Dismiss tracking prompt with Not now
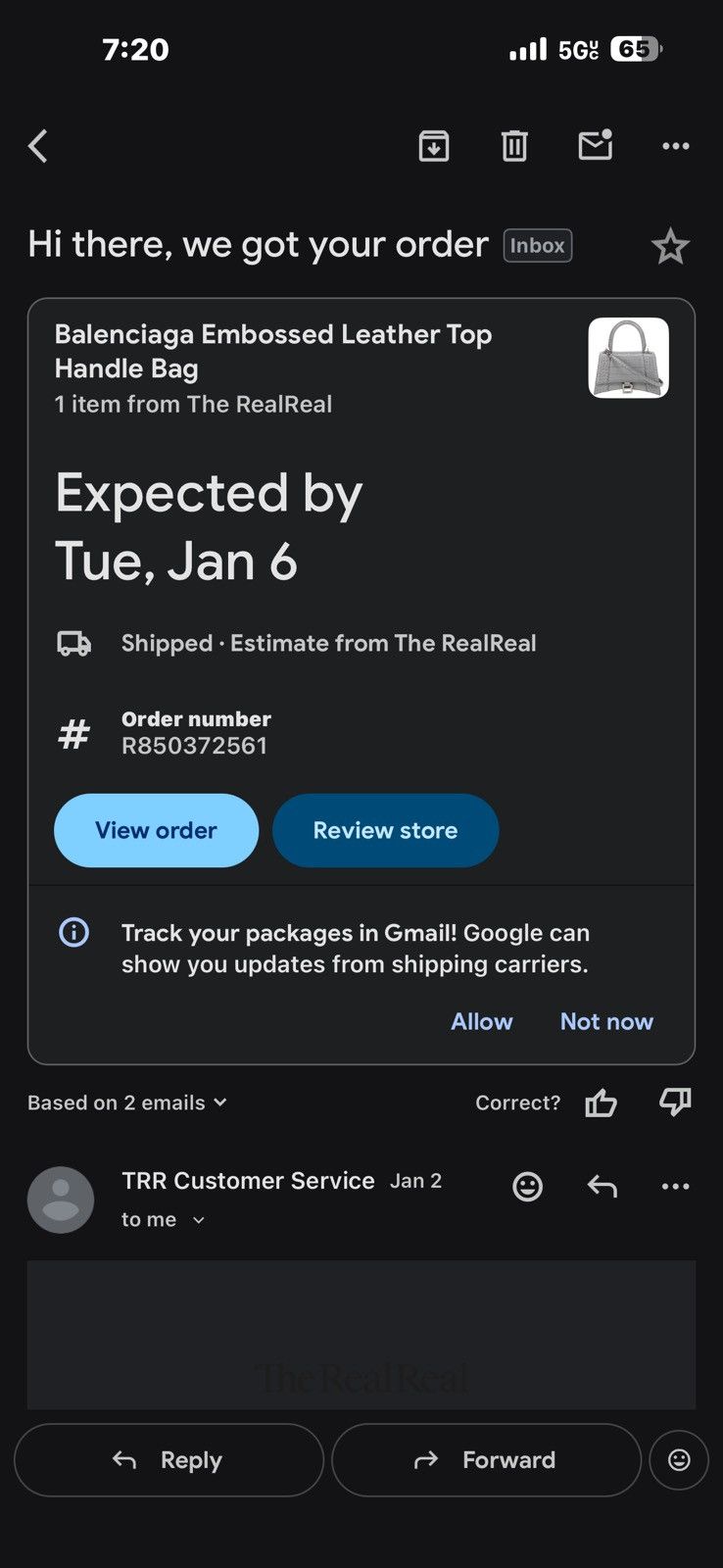The image size is (723, 1568). pos(606,1021)
